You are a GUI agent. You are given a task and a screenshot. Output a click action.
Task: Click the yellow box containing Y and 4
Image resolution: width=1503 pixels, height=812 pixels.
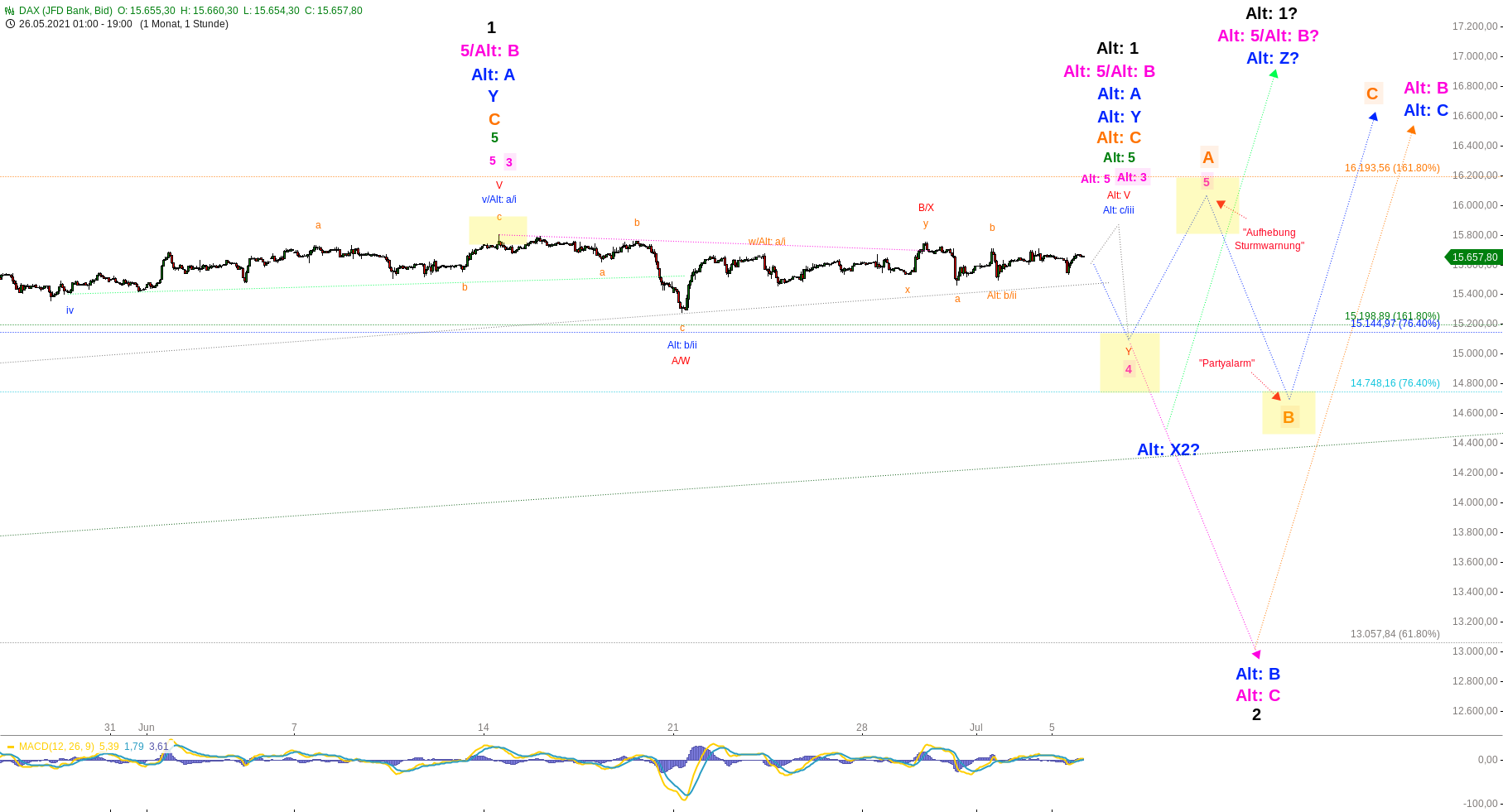(x=1130, y=362)
